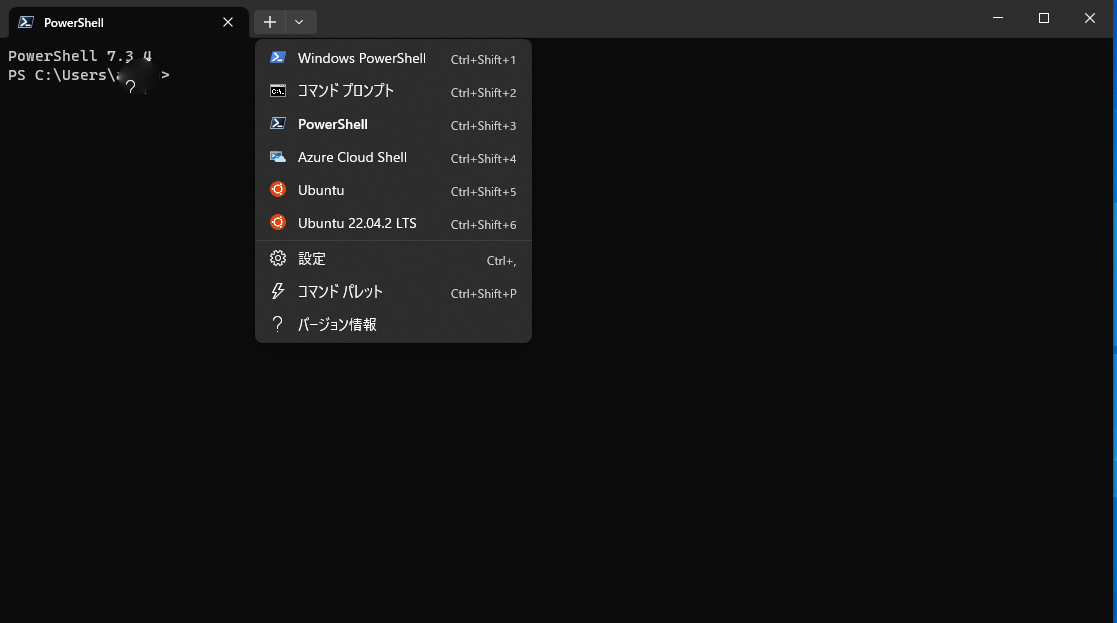This screenshot has width=1117, height=623.
Task: Open a new tab with plus button
Action: click(x=270, y=22)
